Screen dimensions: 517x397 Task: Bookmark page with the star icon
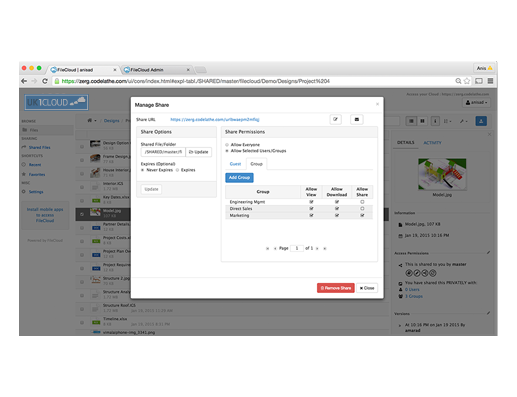coord(467,81)
